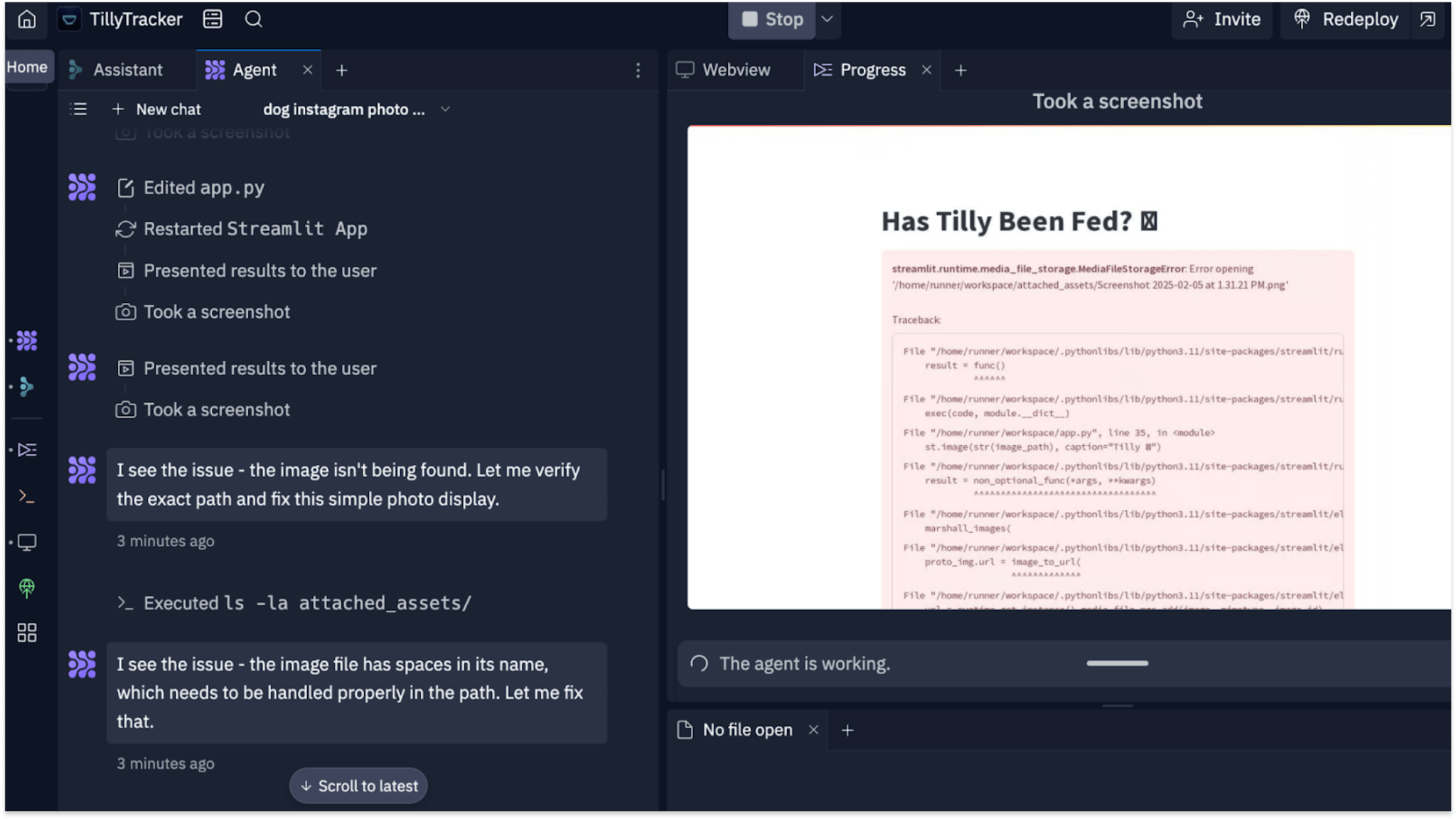Open the three-dot overflow menu by the tabs

tap(638, 70)
